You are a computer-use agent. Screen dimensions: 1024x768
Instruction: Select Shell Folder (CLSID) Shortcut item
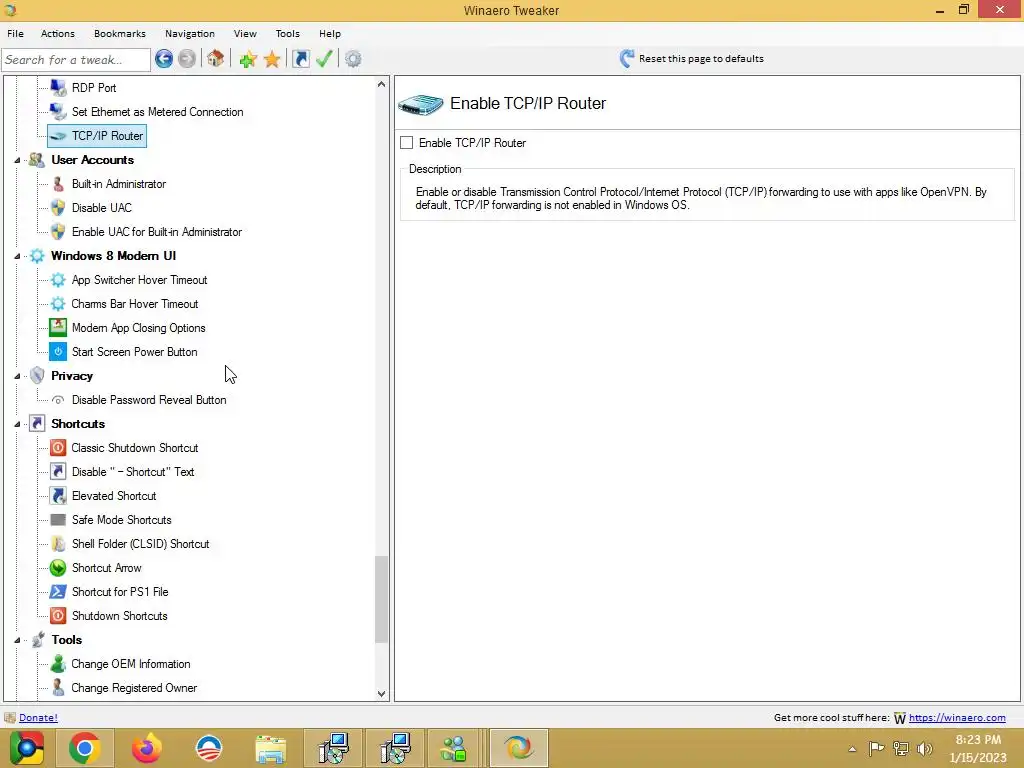click(x=140, y=543)
